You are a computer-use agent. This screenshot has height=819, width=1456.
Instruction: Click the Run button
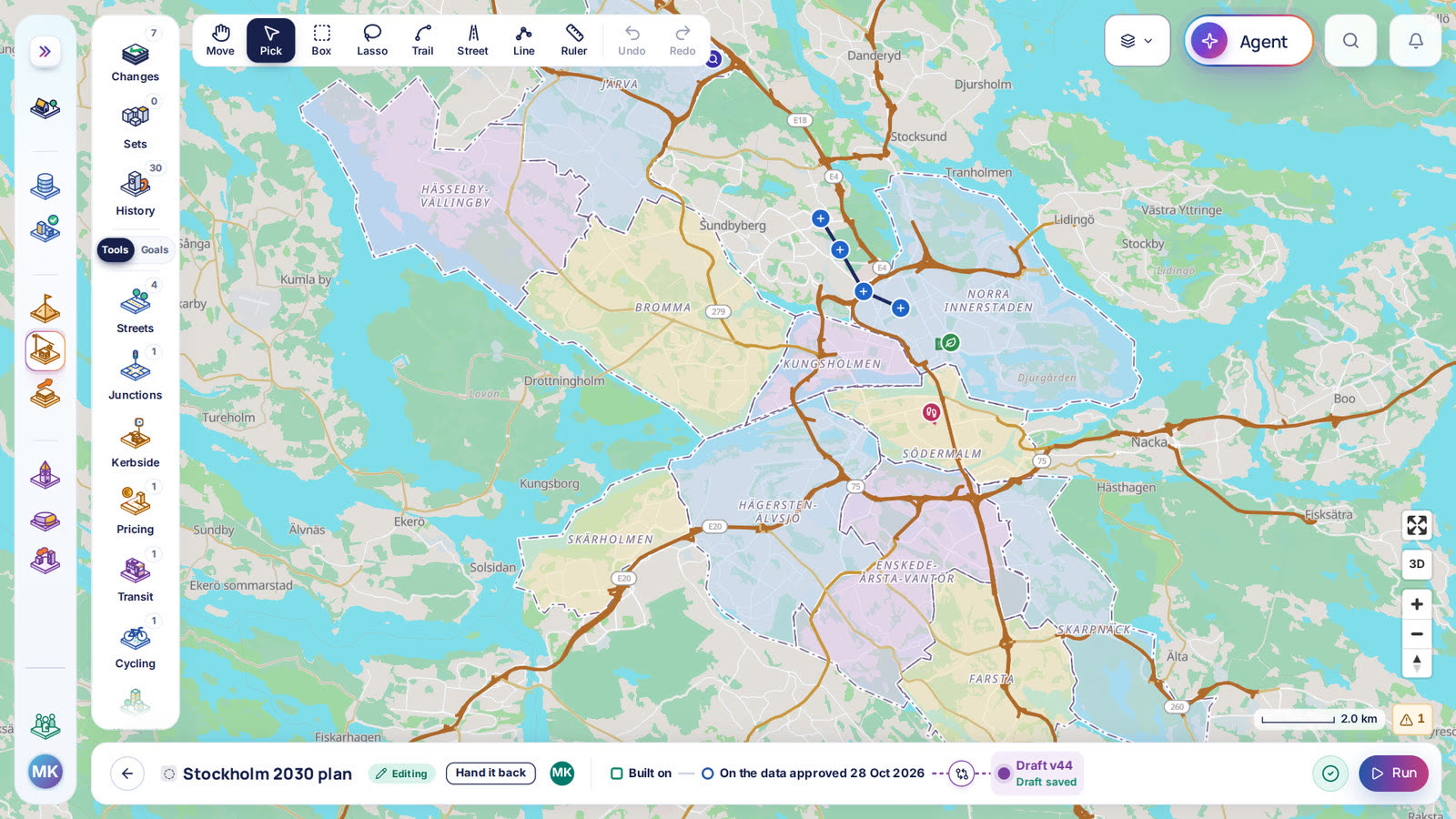pos(1393,773)
